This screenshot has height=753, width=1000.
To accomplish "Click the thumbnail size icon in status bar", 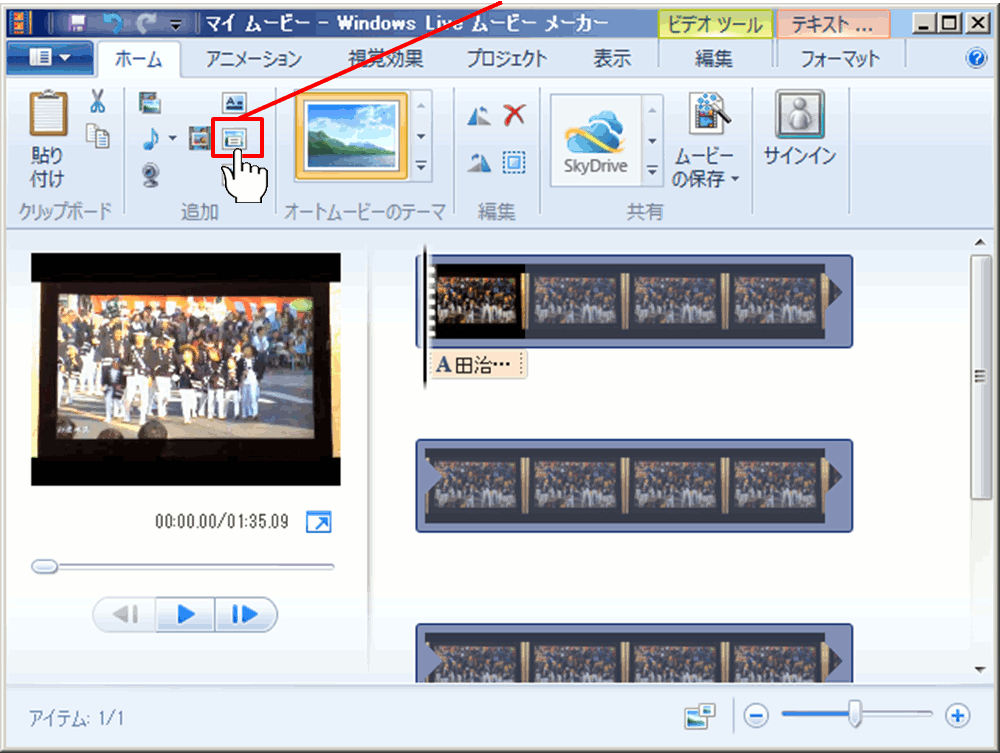I will (700, 715).
